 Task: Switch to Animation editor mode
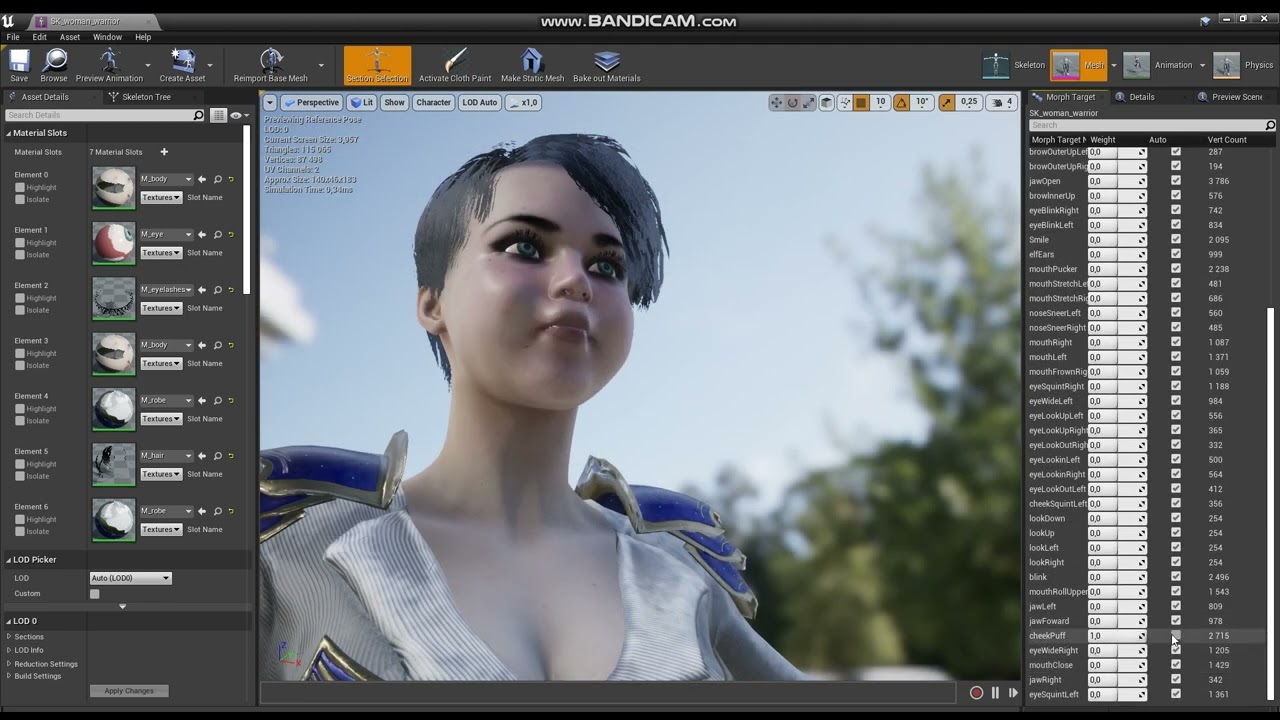pyautogui.click(x=1157, y=65)
